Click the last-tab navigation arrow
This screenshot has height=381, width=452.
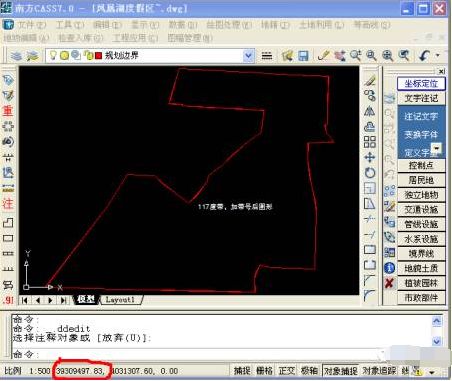(x=63, y=300)
